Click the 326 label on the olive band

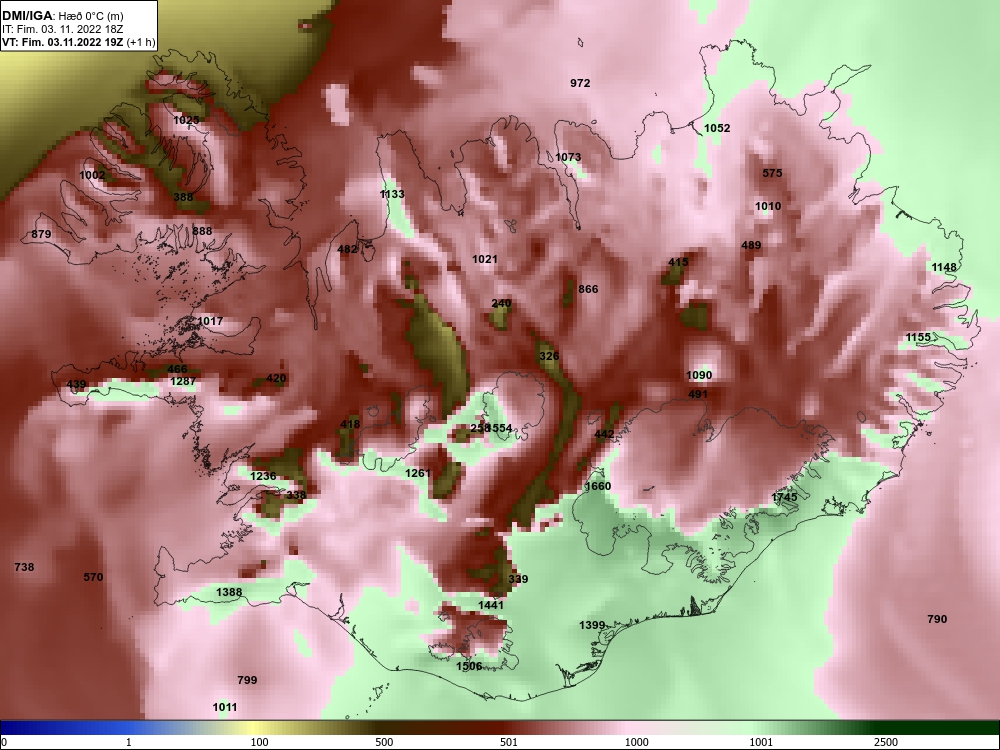[548, 357]
